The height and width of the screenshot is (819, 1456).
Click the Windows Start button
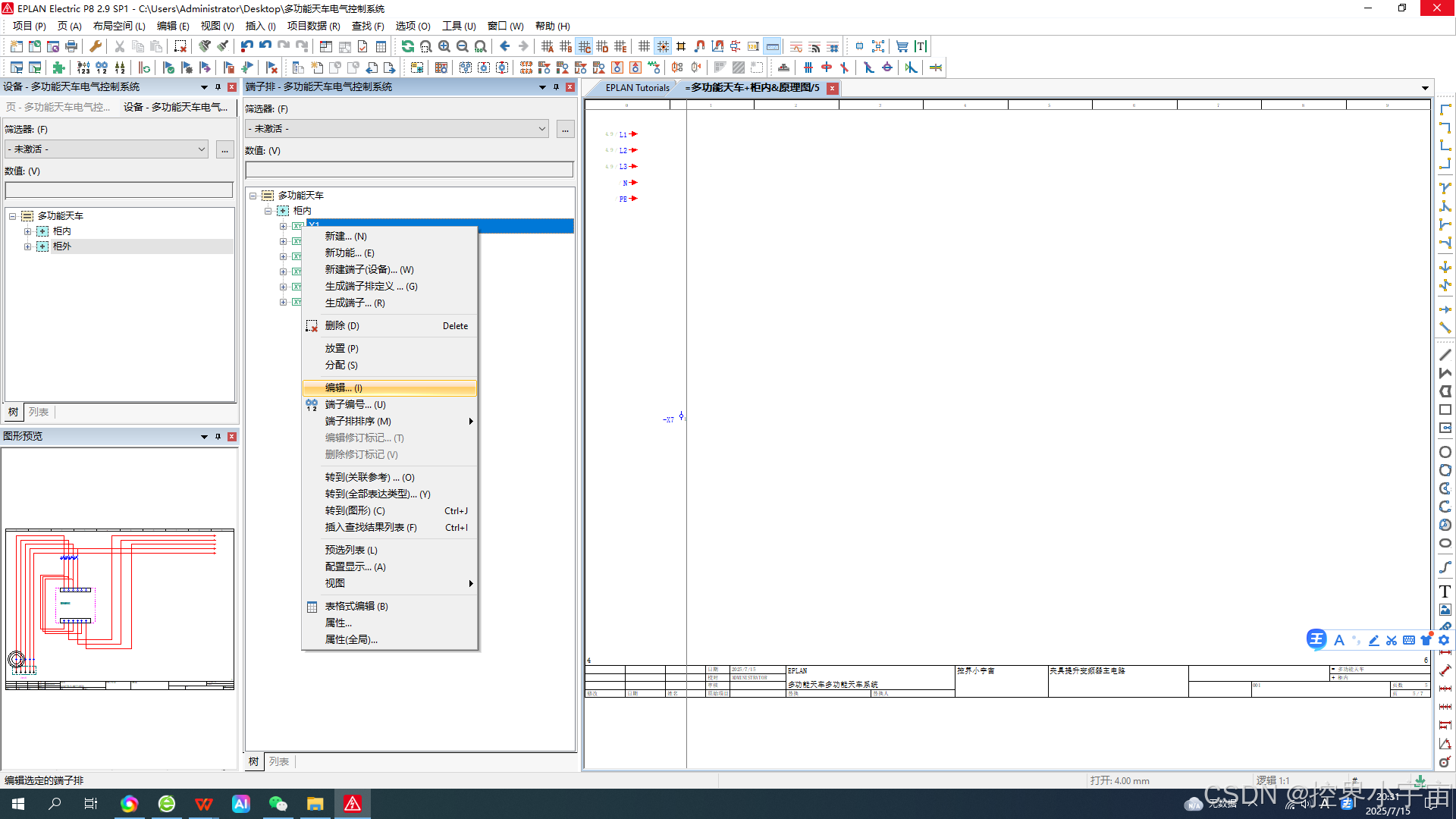click(18, 804)
